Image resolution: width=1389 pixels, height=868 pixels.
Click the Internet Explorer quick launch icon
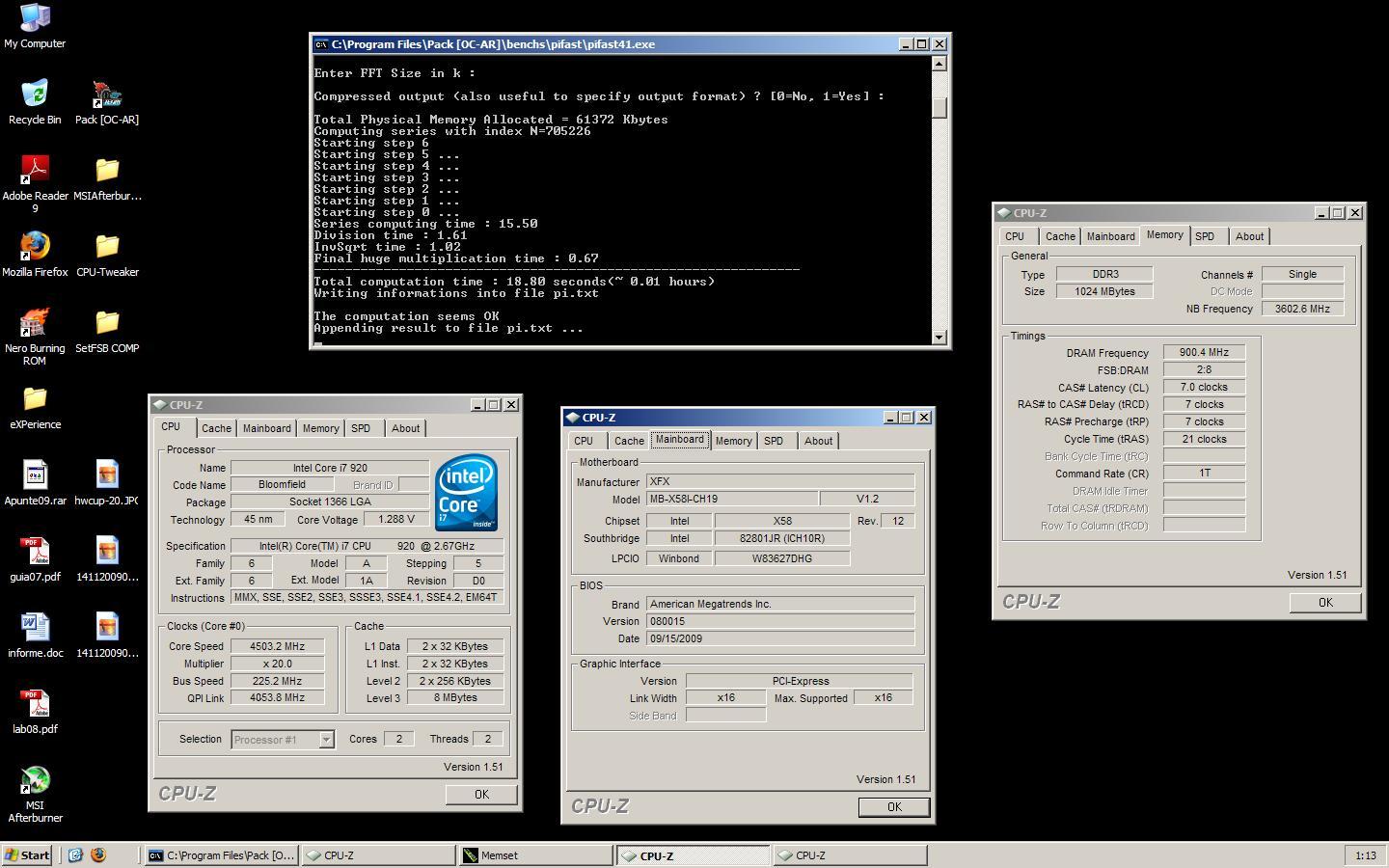[x=75, y=854]
